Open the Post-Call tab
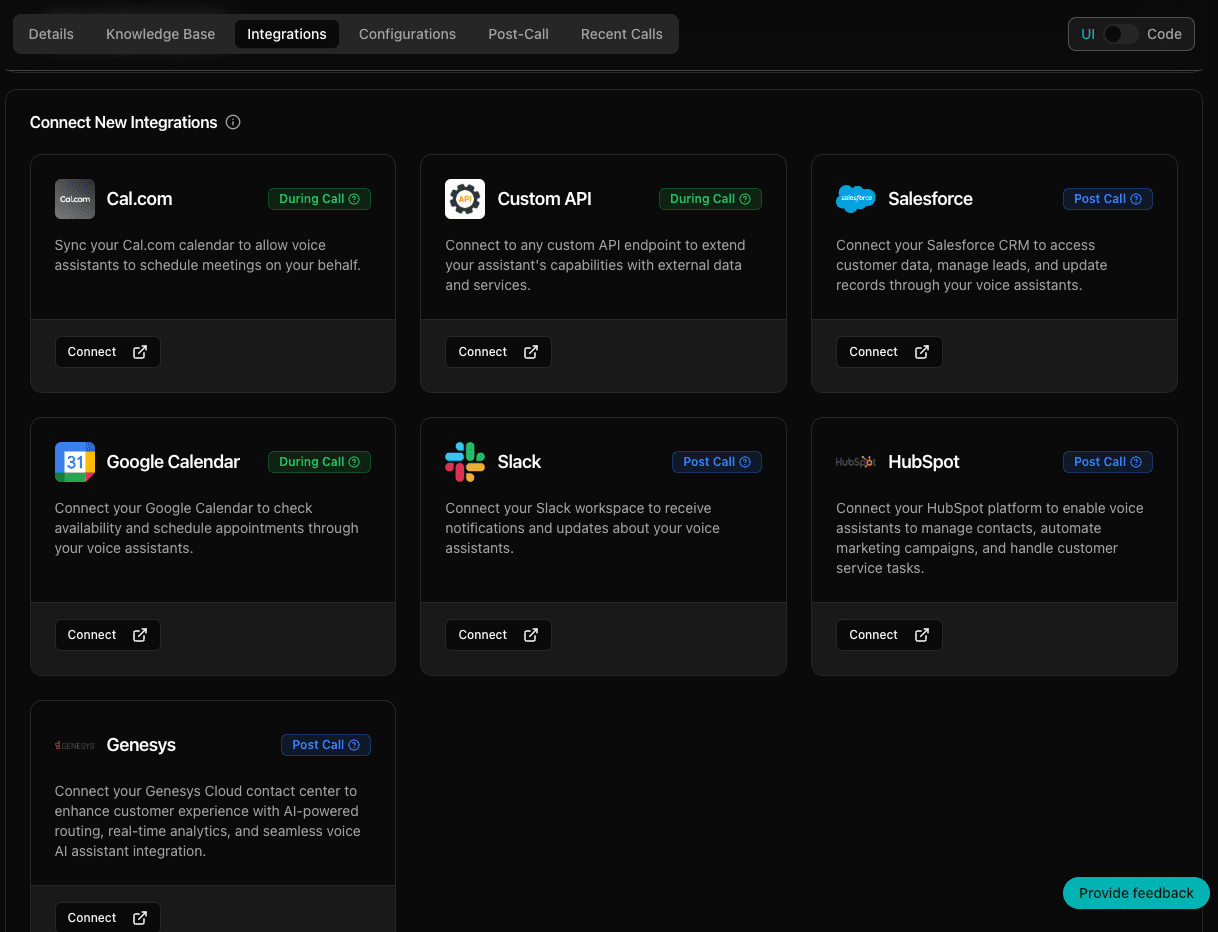This screenshot has width=1218, height=932. pyautogui.click(x=518, y=34)
